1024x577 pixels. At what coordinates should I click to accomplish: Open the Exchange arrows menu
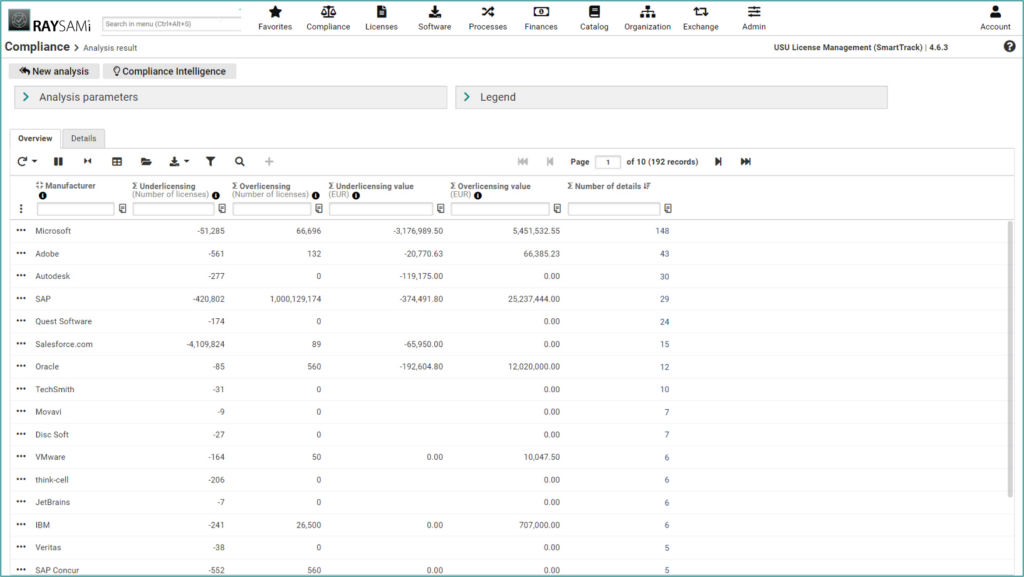coord(701,18)
